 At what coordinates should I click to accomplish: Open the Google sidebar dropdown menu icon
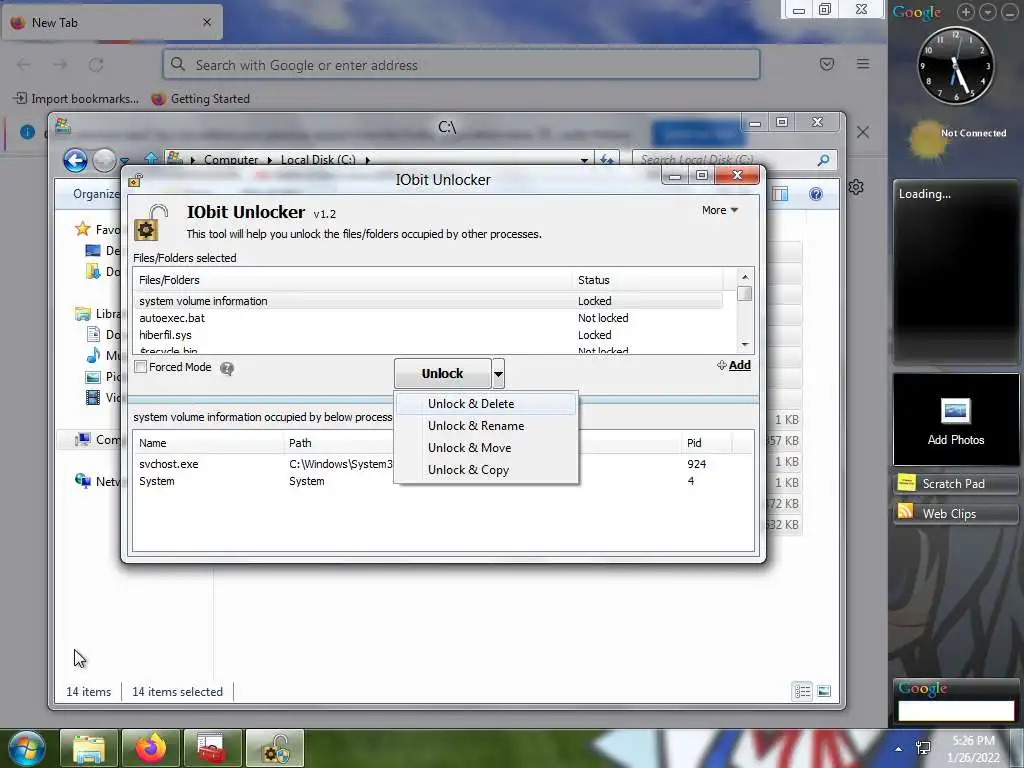pos(988,12)
